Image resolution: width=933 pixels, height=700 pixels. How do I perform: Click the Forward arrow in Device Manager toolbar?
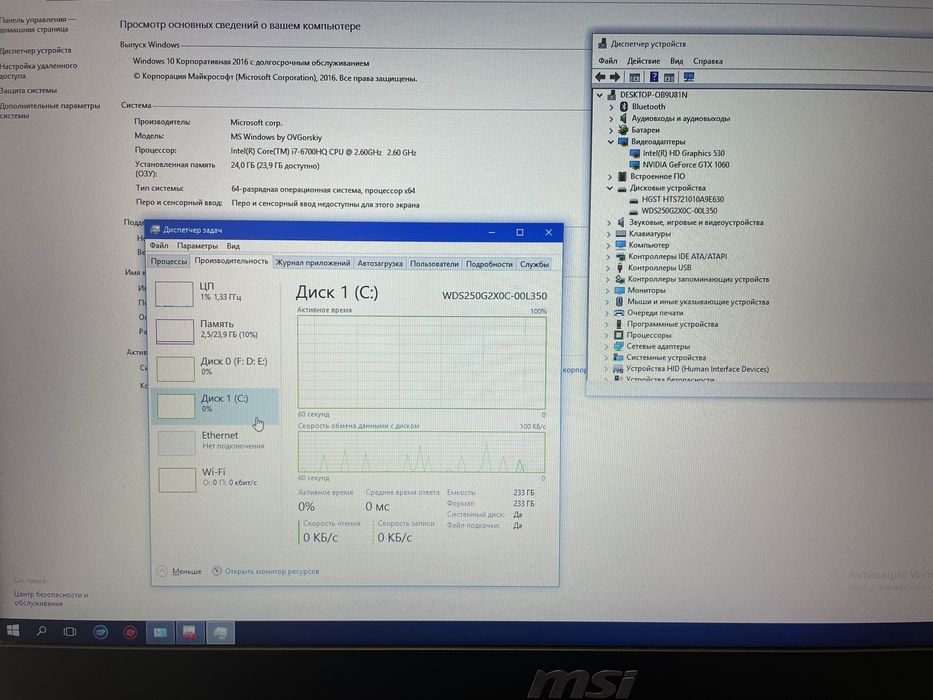click(x=615, y=77)
